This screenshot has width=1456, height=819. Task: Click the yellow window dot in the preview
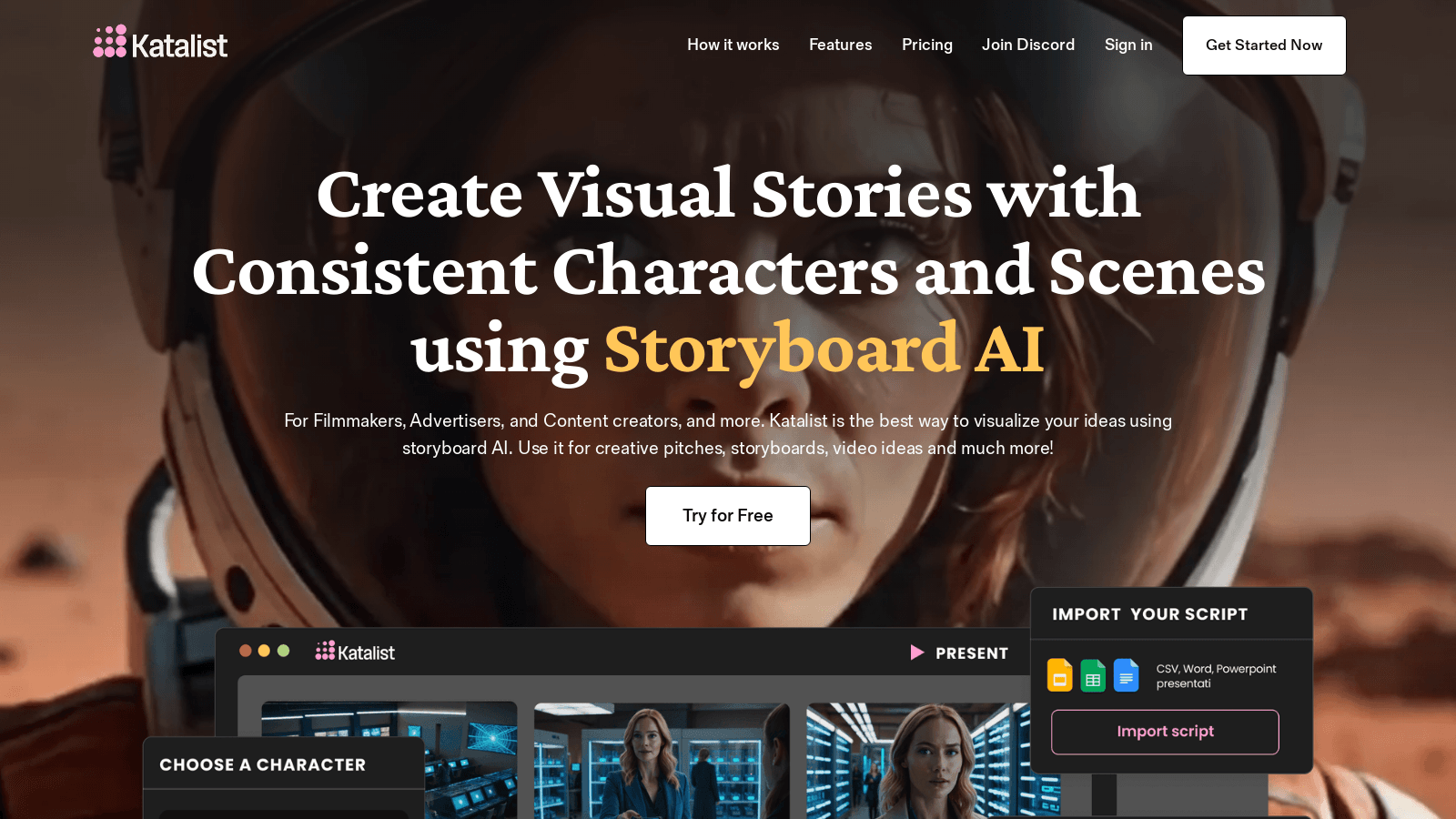pyautogui.click(x=264, y=651)
